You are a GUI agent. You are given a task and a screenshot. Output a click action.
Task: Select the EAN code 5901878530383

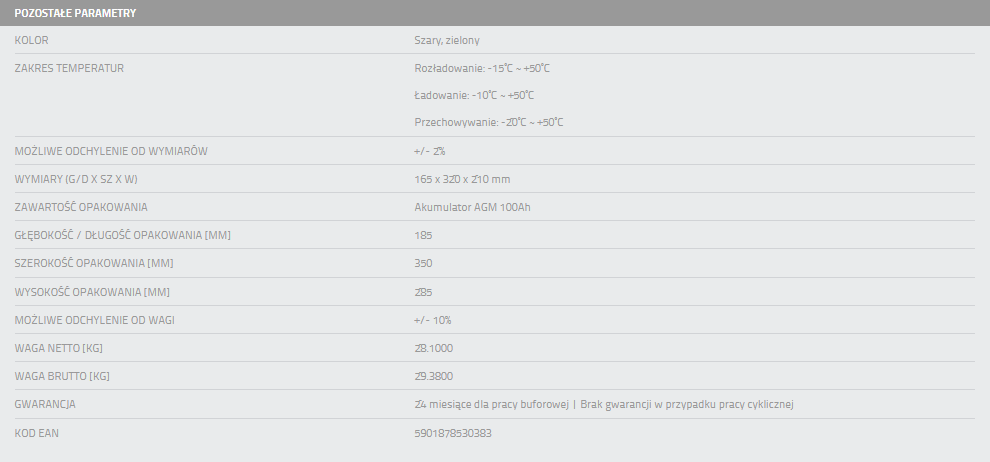tap(452, 433)
